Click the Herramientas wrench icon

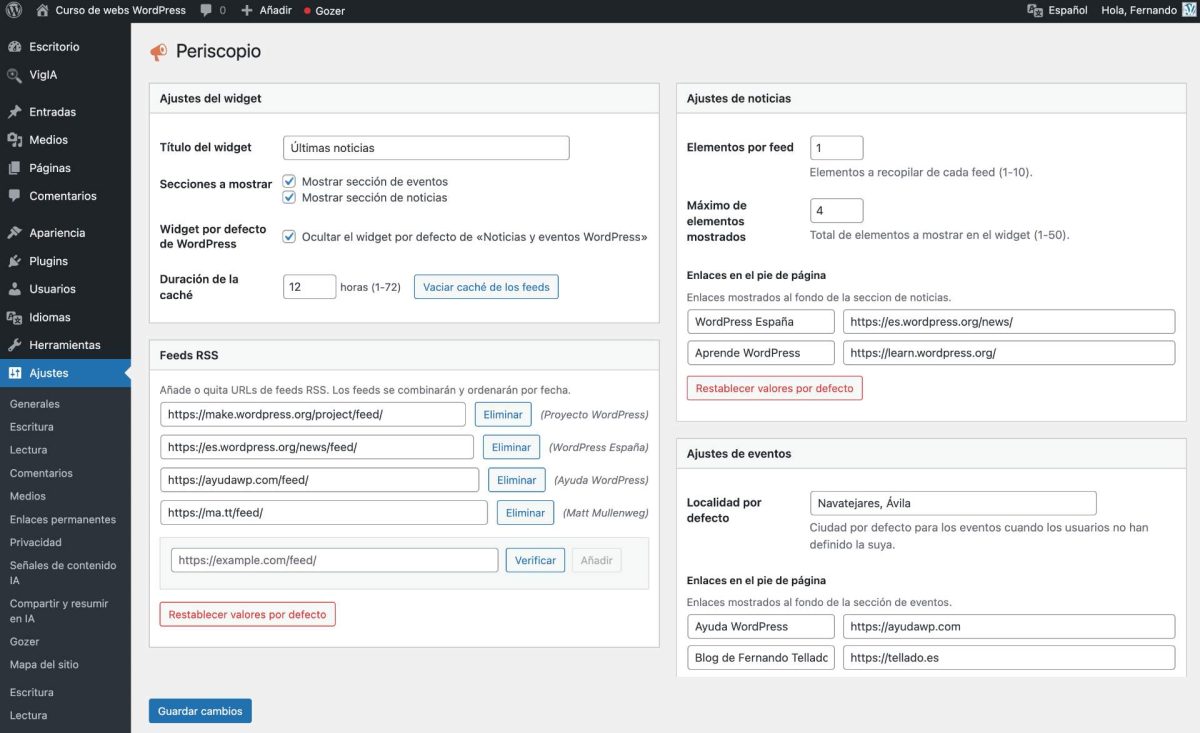(x=14, y=345)
